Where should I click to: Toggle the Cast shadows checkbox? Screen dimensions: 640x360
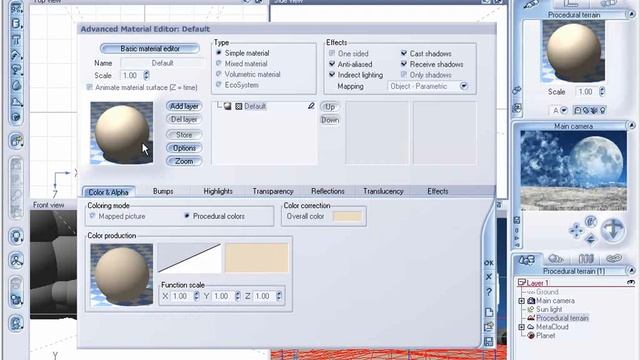pyautogui.click(x=404, y=53)
